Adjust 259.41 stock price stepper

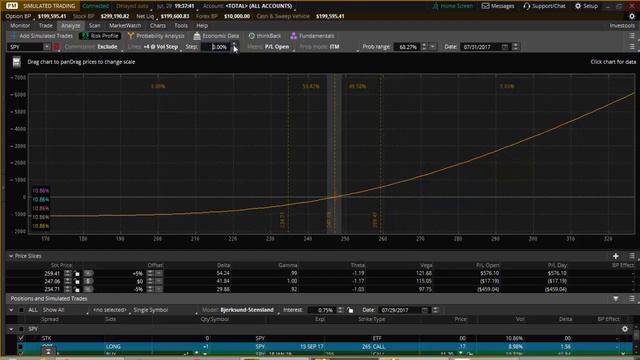click(68, 273)
